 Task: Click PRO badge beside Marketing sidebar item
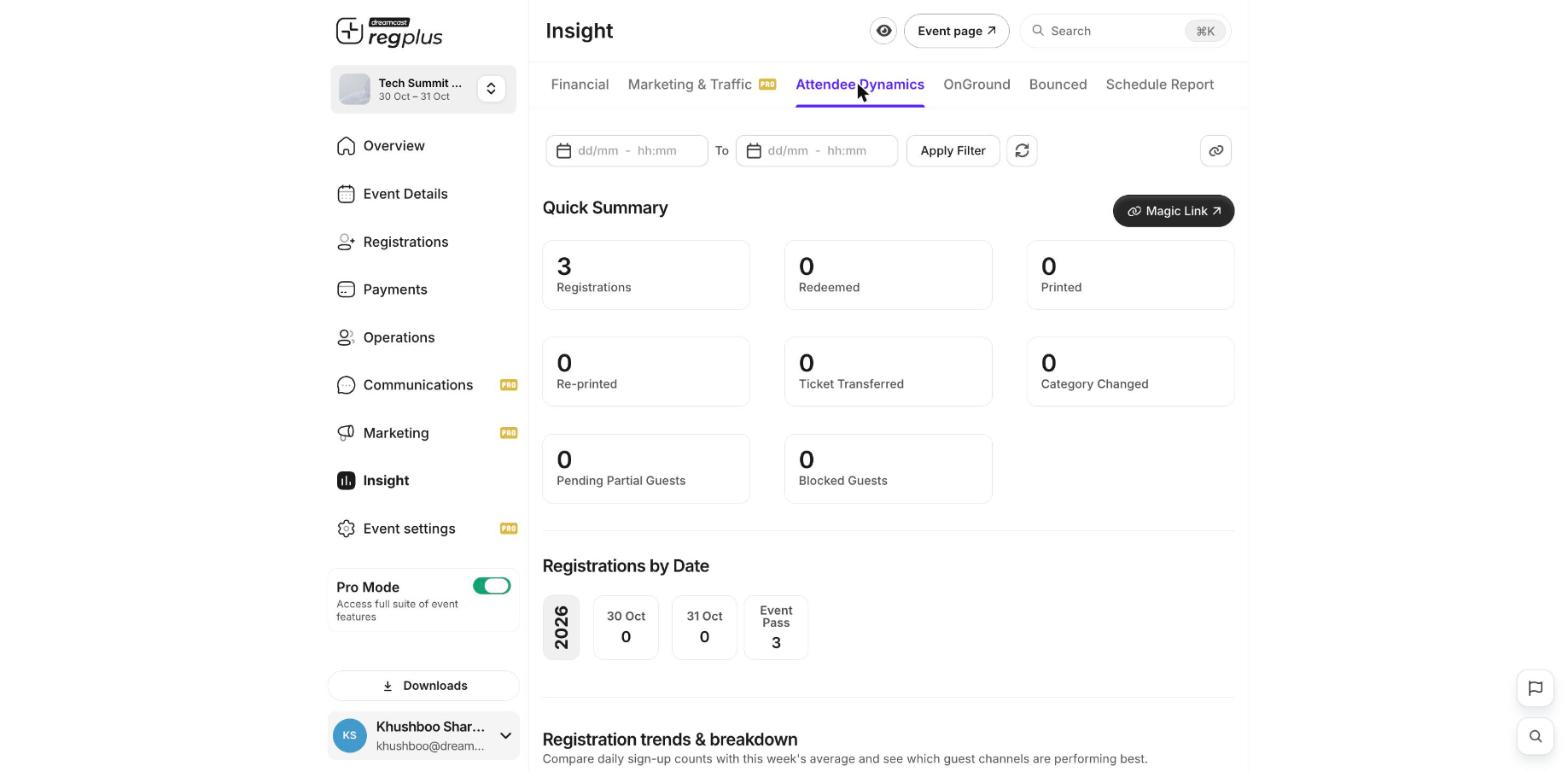click(x=508, y=433)
